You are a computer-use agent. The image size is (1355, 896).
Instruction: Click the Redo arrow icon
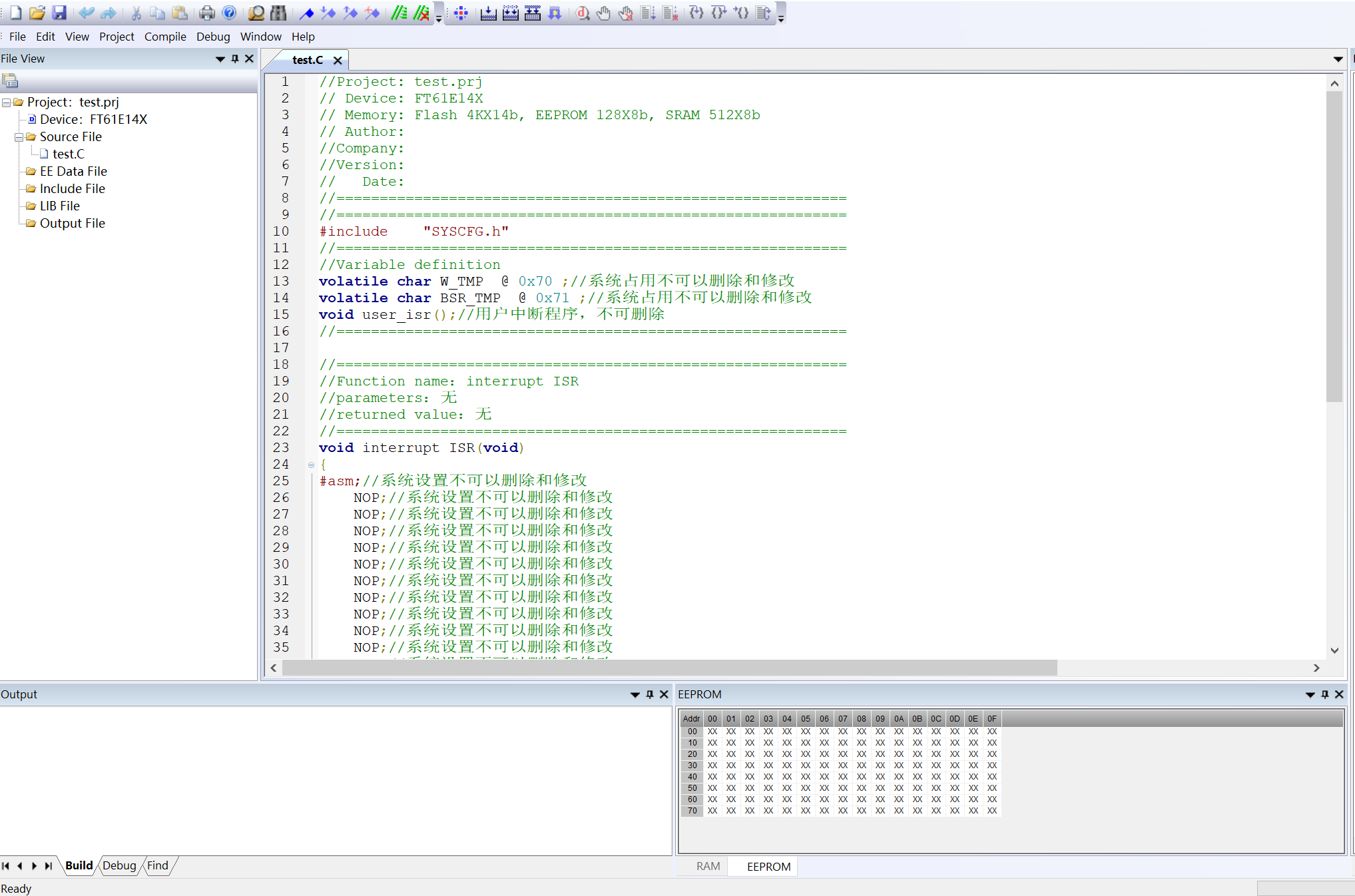click(109, 13)
